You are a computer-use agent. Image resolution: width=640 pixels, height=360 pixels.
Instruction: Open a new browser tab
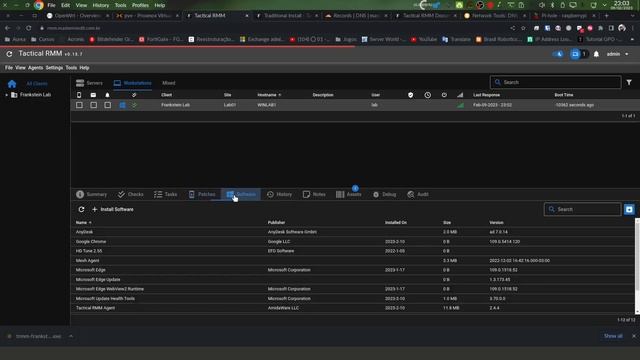click(607, 16)
